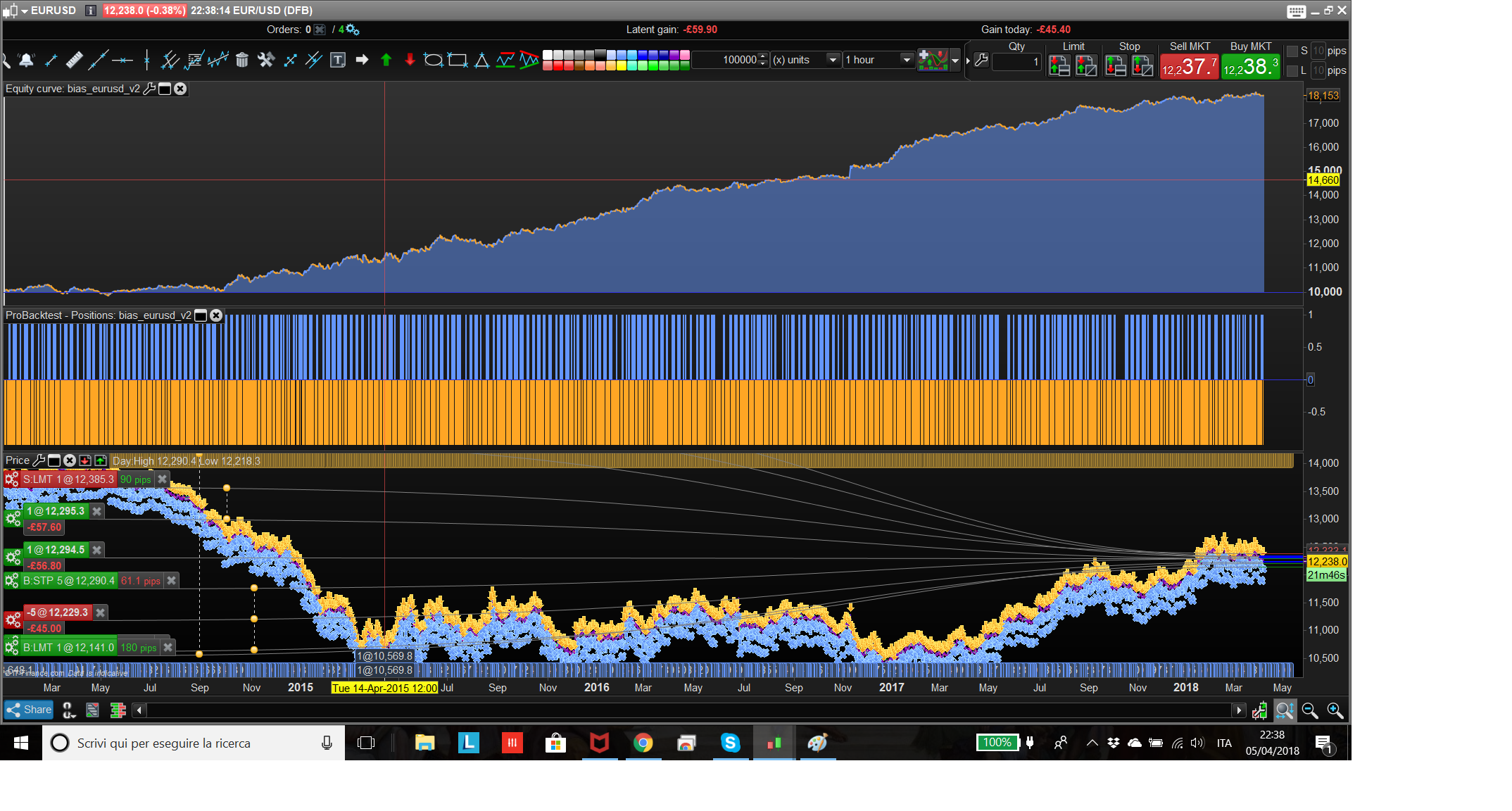Screen dimensions: 1512x811
Task: Select the ellipse drawing tool
Action: (433, 60)
